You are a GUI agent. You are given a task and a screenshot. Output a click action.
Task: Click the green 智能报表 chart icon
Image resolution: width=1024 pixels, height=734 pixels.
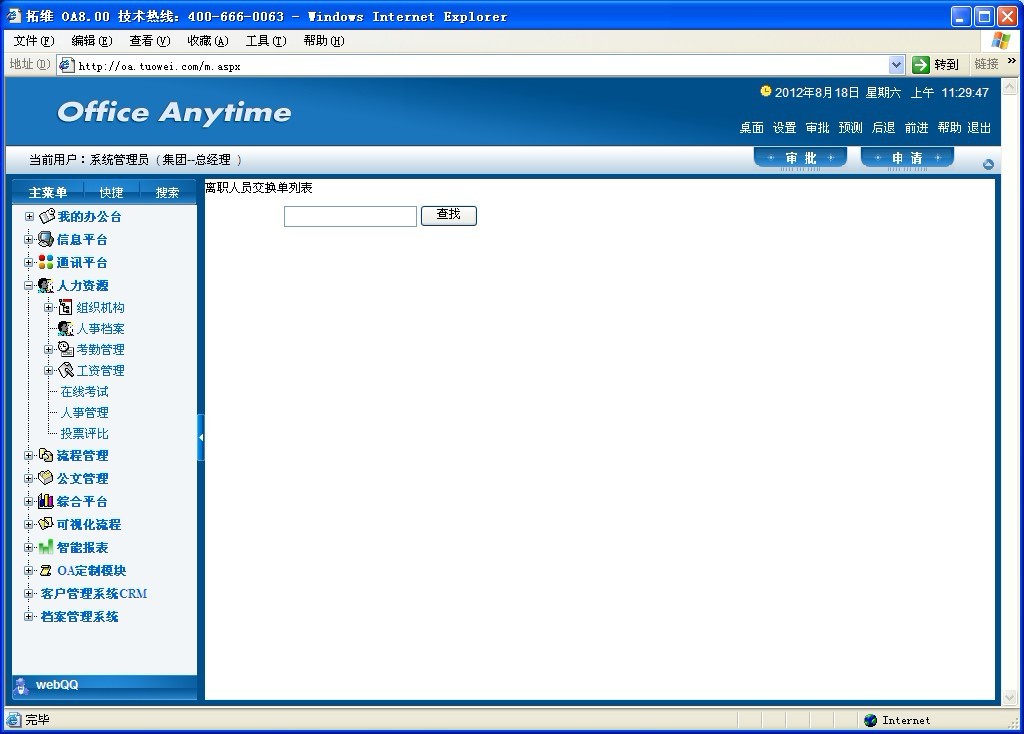pos(46,547)
